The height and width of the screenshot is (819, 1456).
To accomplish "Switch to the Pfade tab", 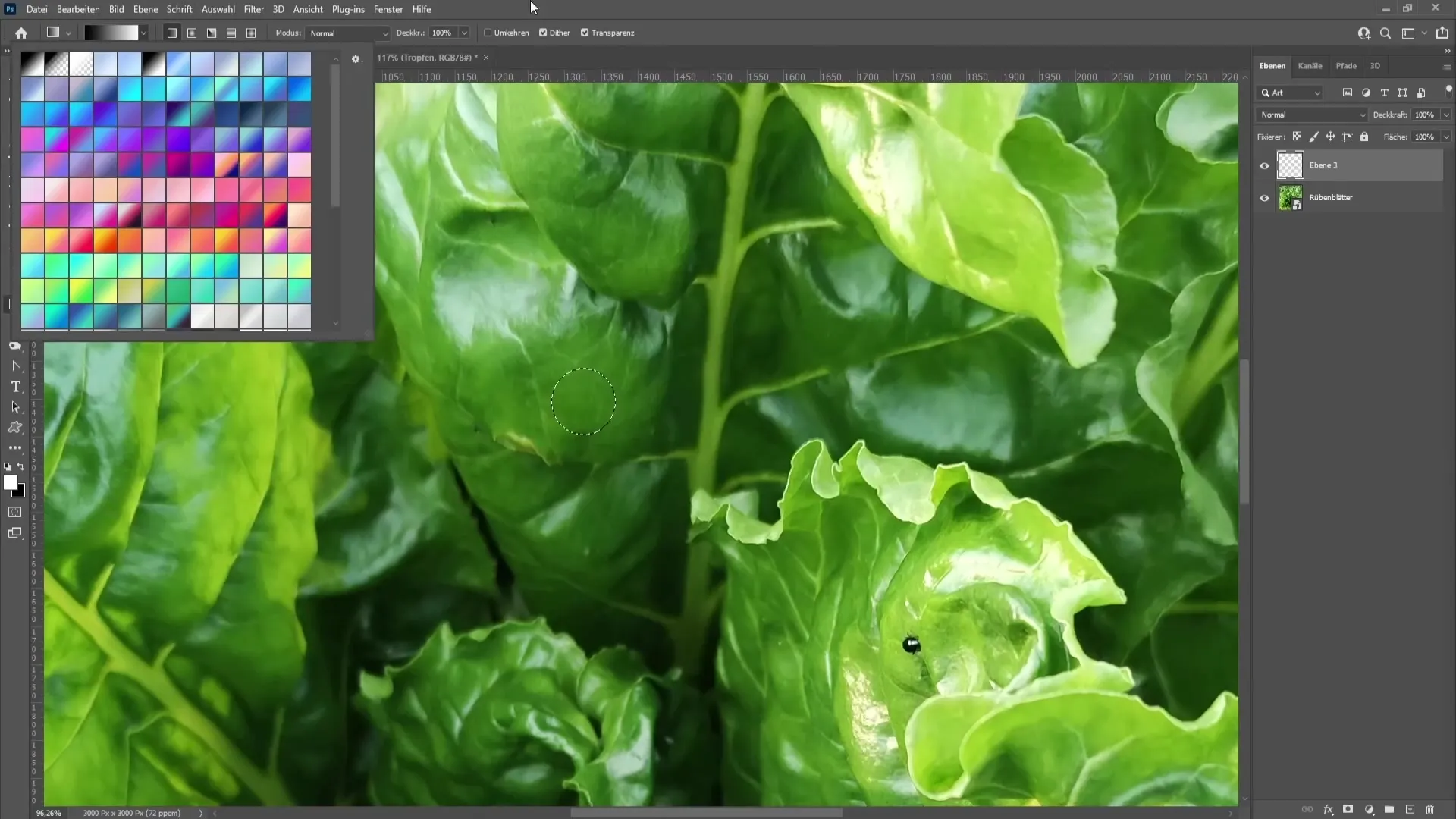I will pos(1346,66).
